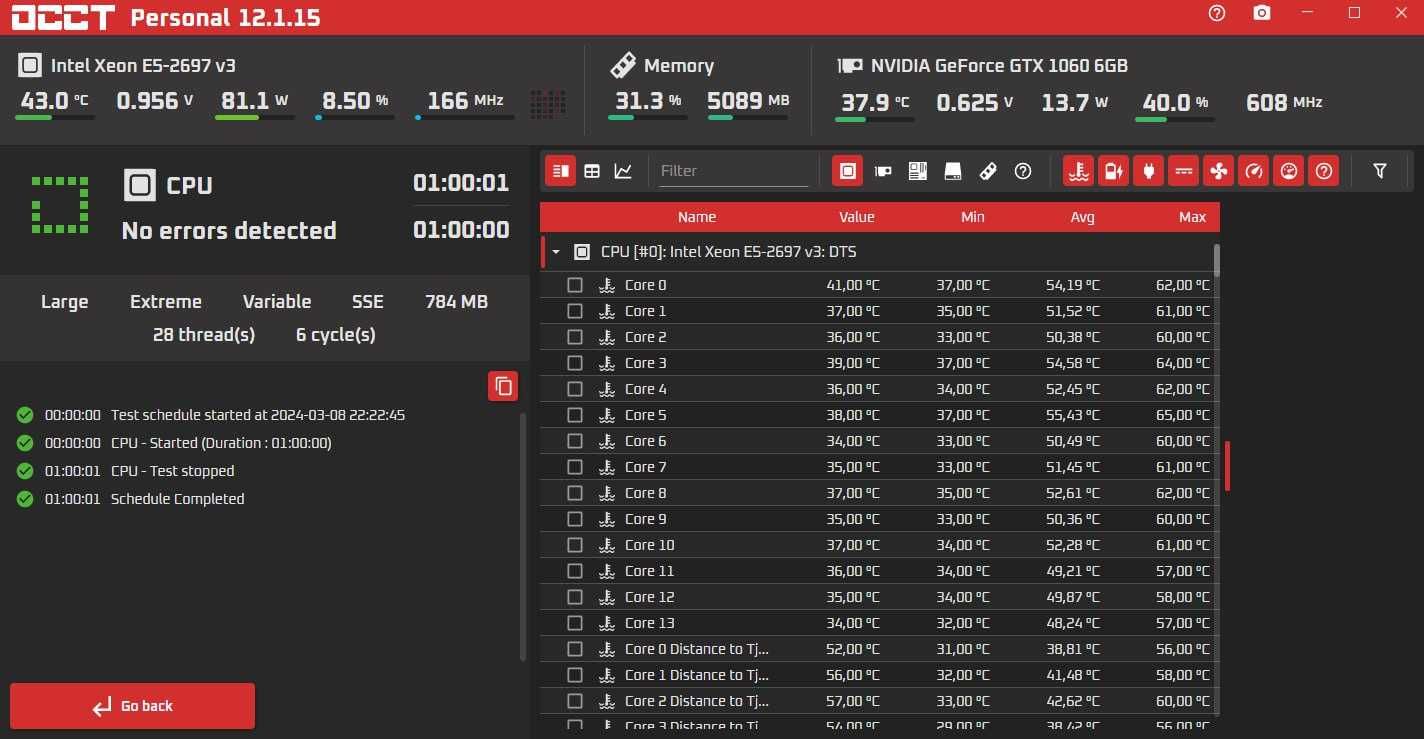Click the 784 MB memory setting text
This screenshot has width=1424, height=739.
coord(456,302)
